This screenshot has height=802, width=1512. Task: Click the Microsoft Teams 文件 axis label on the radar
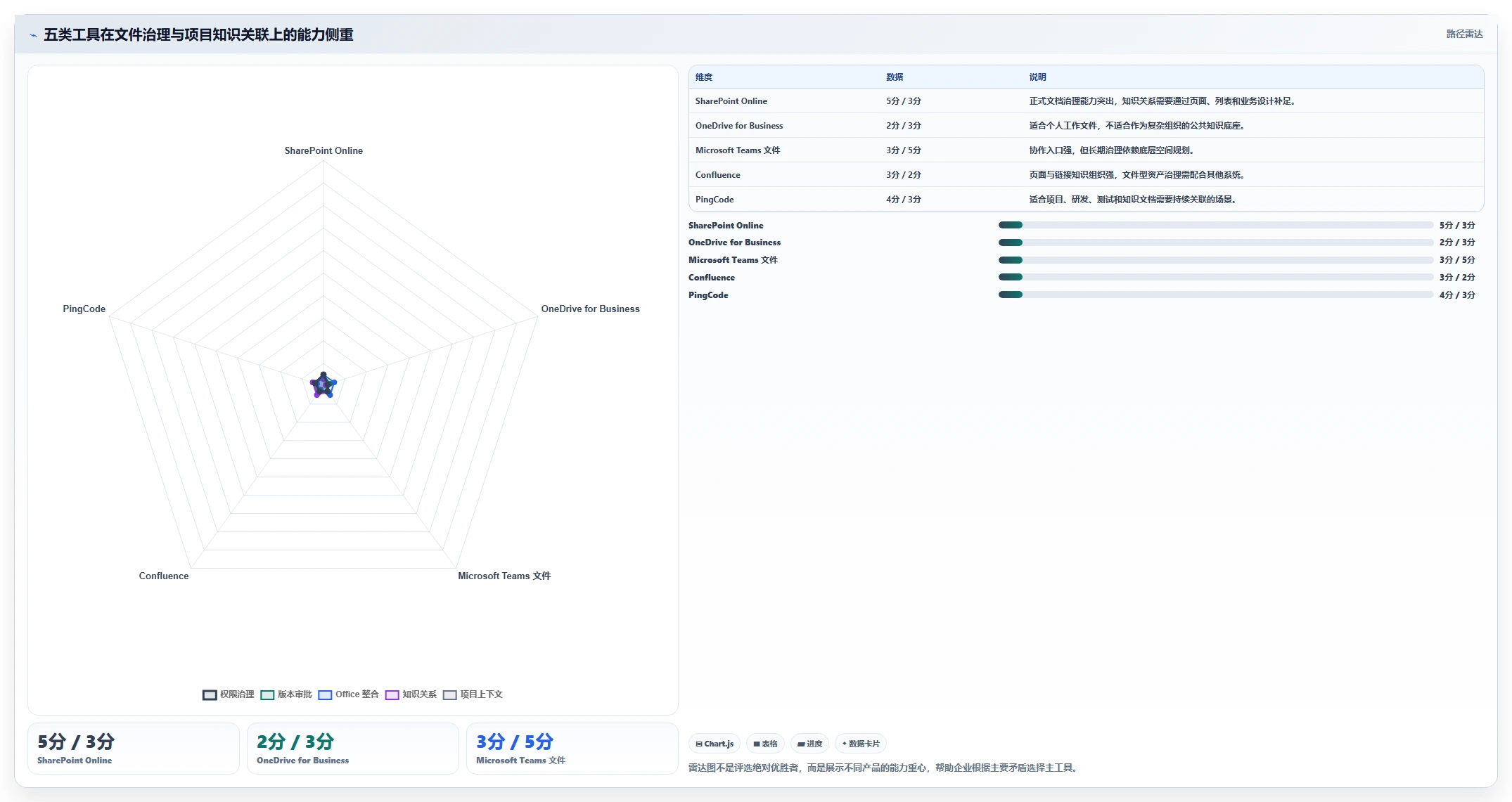pyautogui.click(x=504, y=576)
